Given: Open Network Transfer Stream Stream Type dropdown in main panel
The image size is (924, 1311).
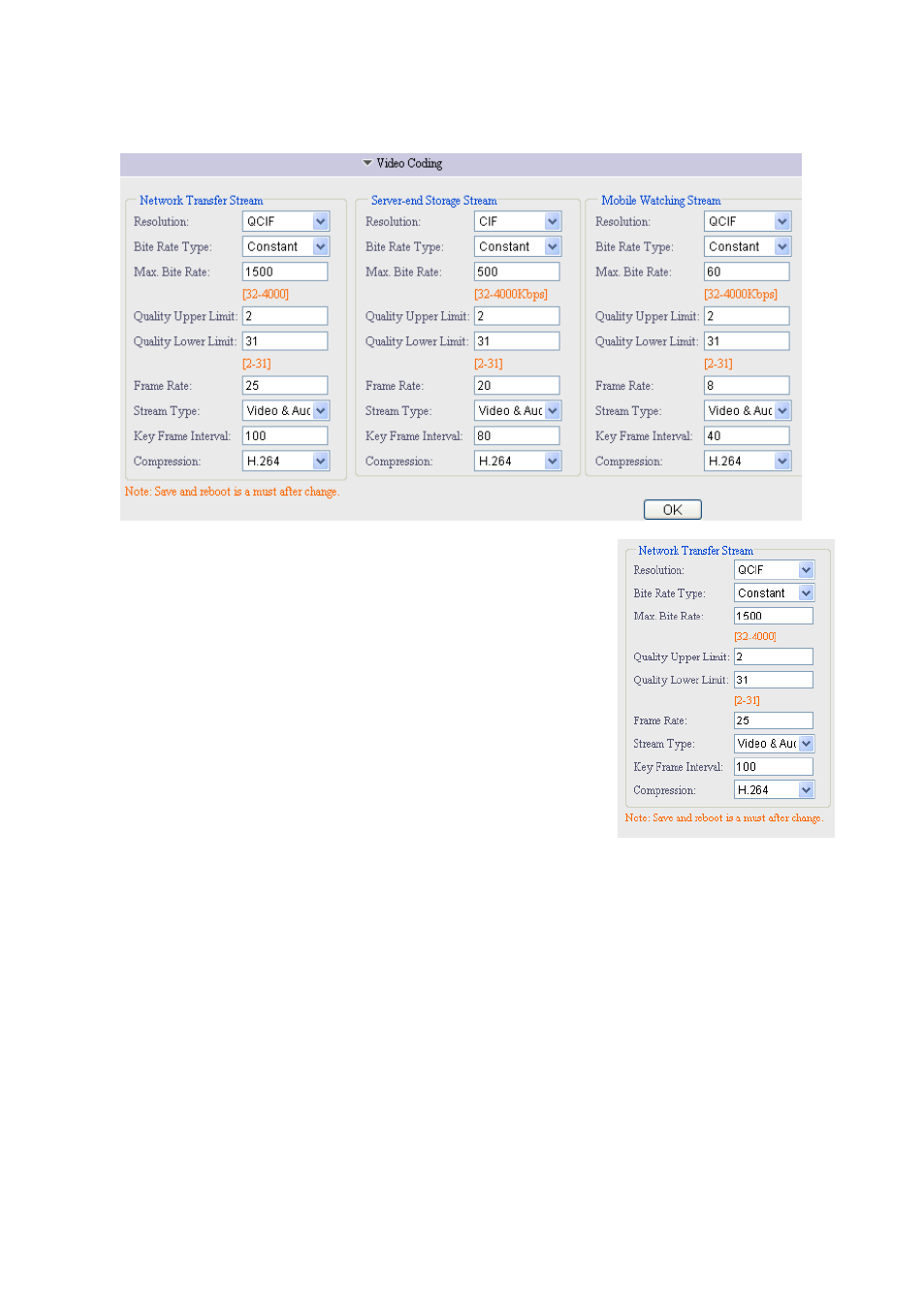Looking at the screenshot, I should click(x=286, y=411).
